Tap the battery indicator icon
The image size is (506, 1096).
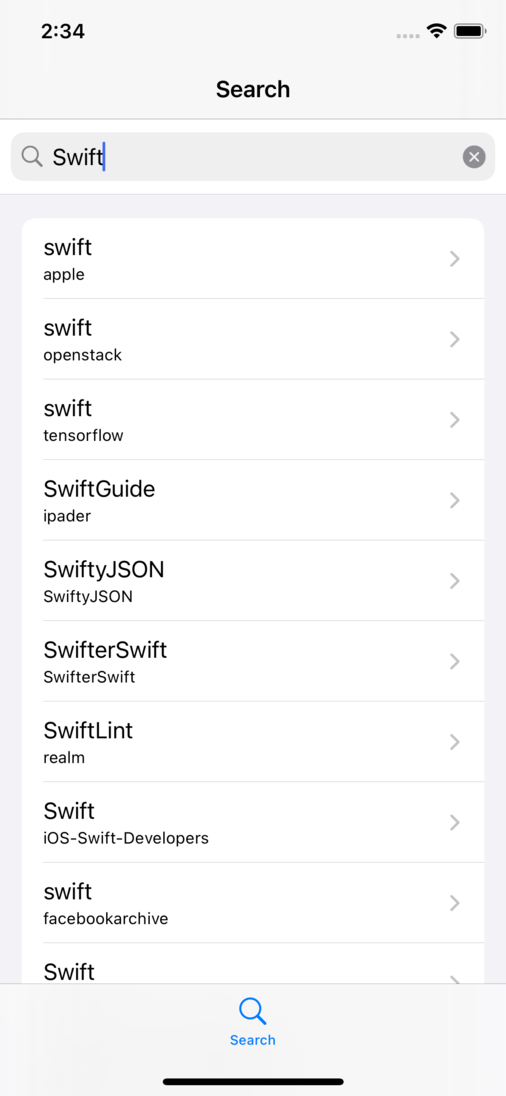pos(470,31)
